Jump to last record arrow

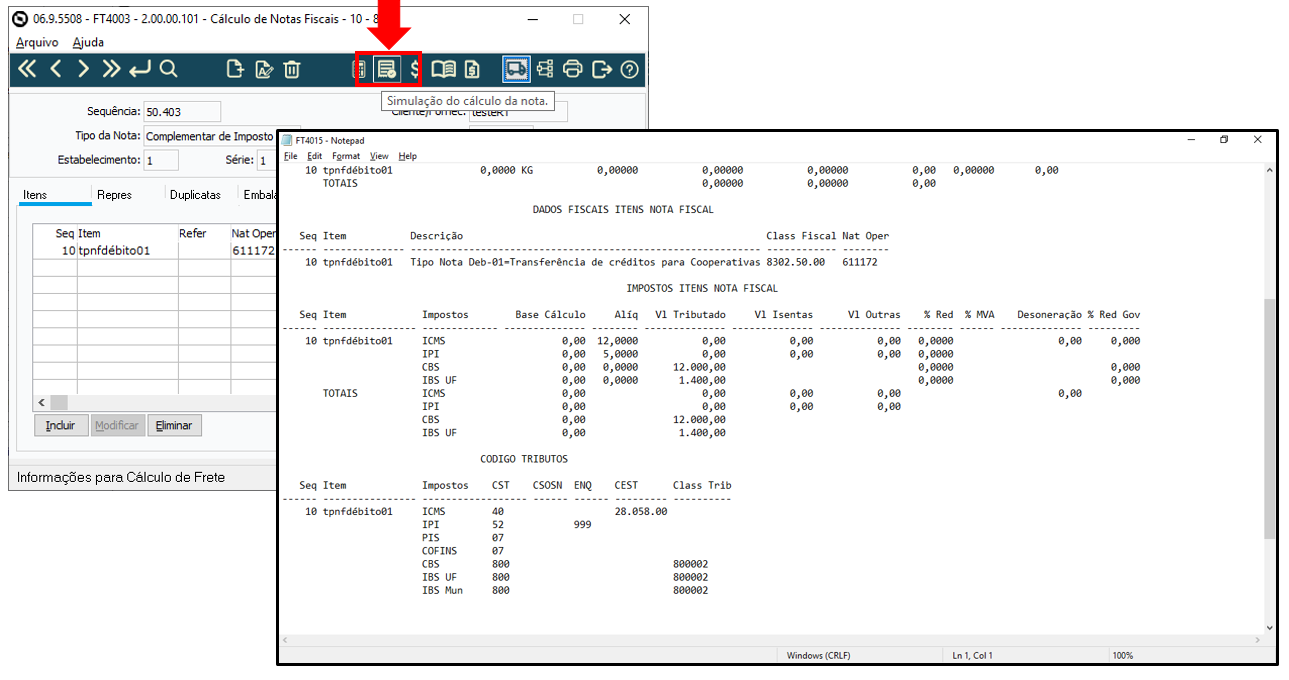tap(111, 69)
